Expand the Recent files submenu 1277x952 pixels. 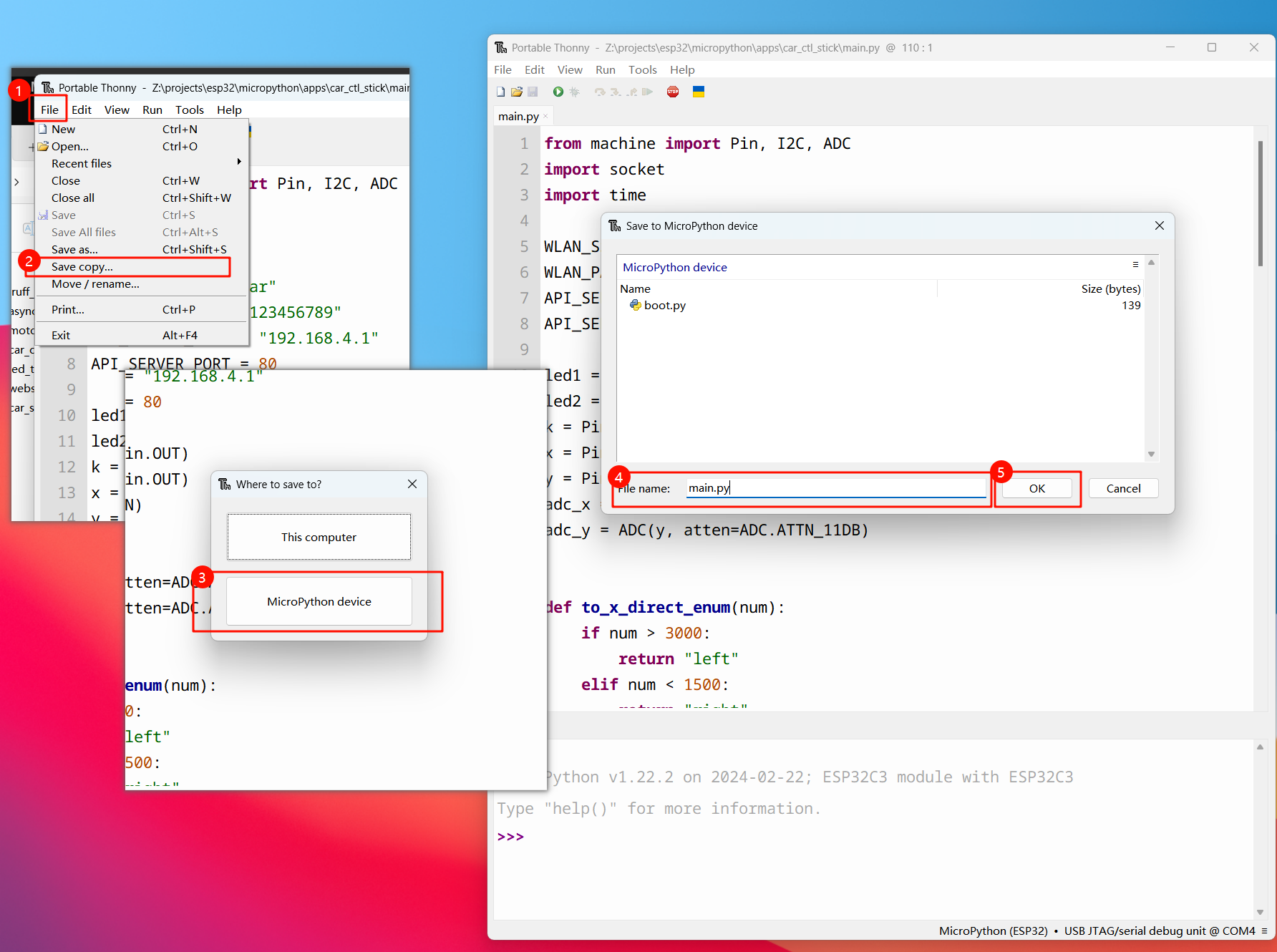coord(142,163)
